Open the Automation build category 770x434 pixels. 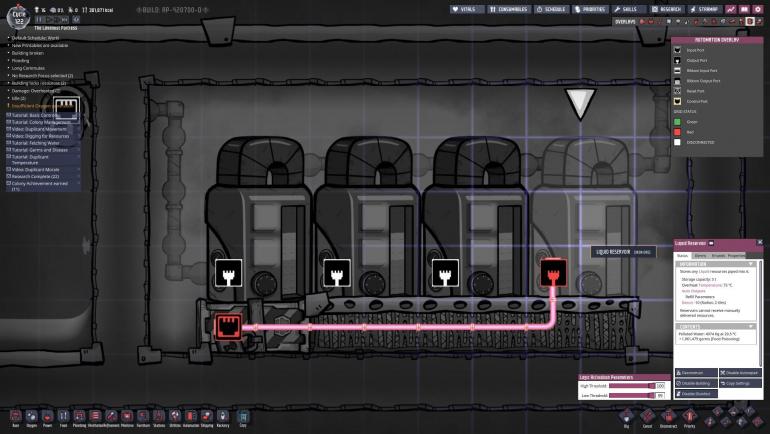191,417
